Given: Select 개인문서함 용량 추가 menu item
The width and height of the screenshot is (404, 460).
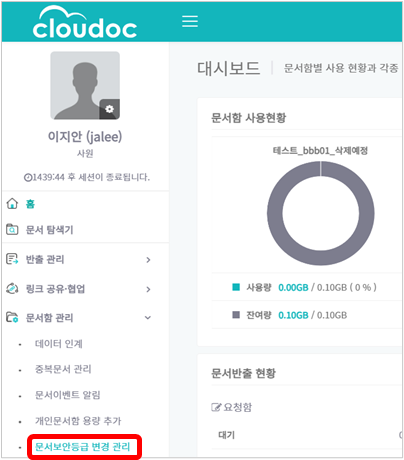Looking at the screenshot, I should (x=78, y=421).
